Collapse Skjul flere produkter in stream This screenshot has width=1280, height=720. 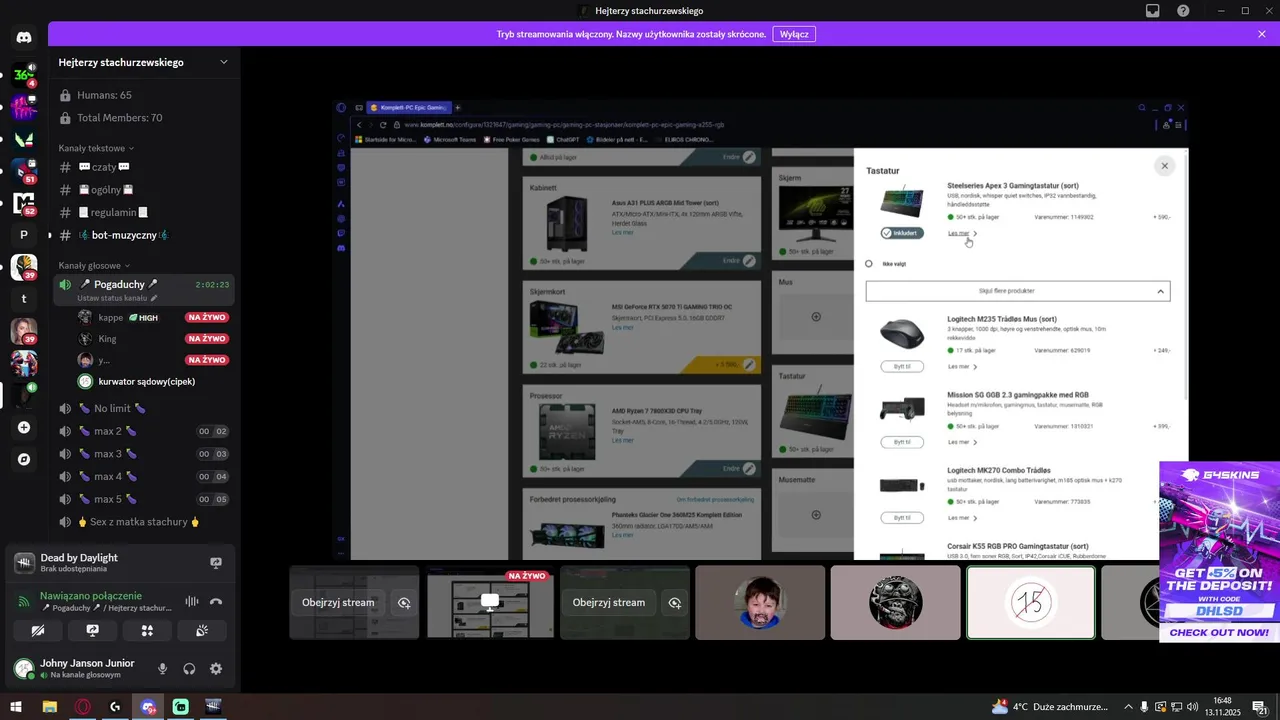click(1018, 291)
